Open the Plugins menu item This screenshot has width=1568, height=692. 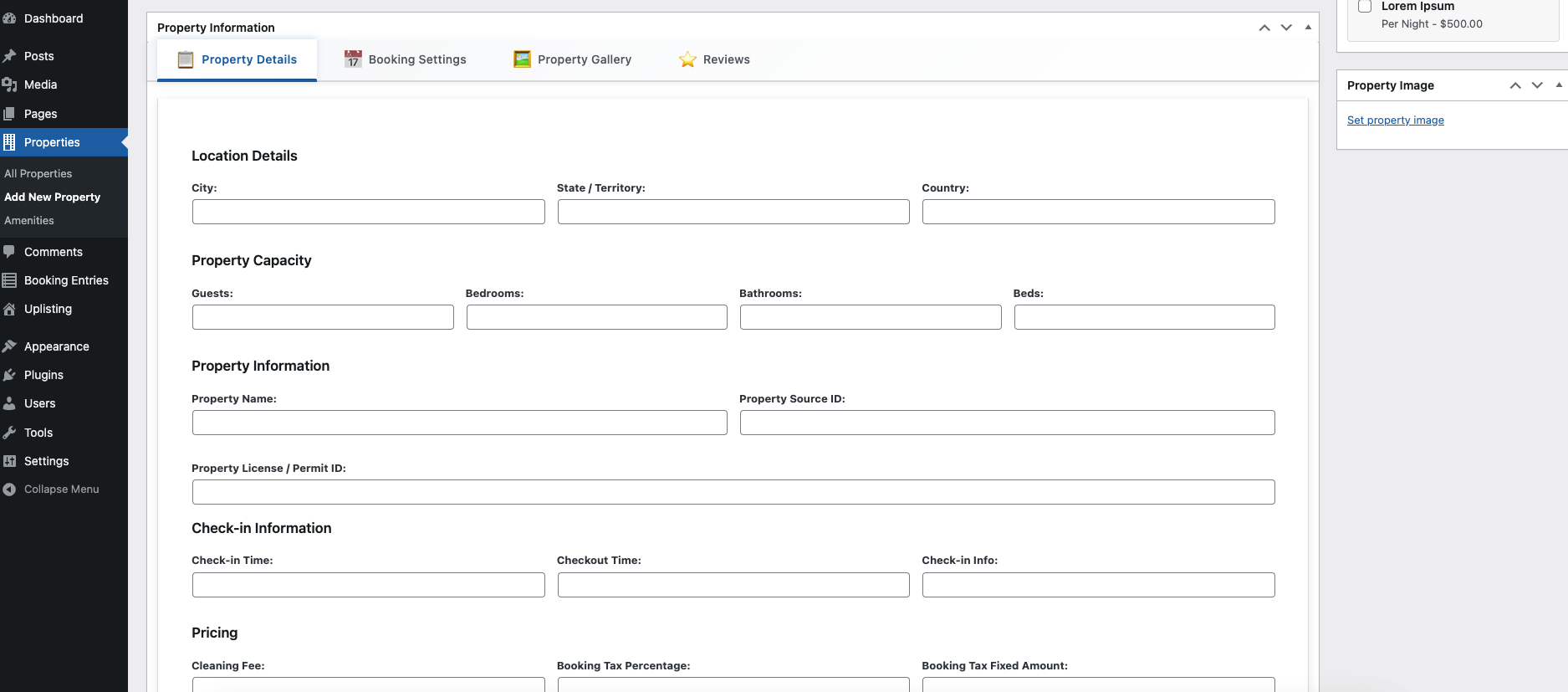[64, 375]
